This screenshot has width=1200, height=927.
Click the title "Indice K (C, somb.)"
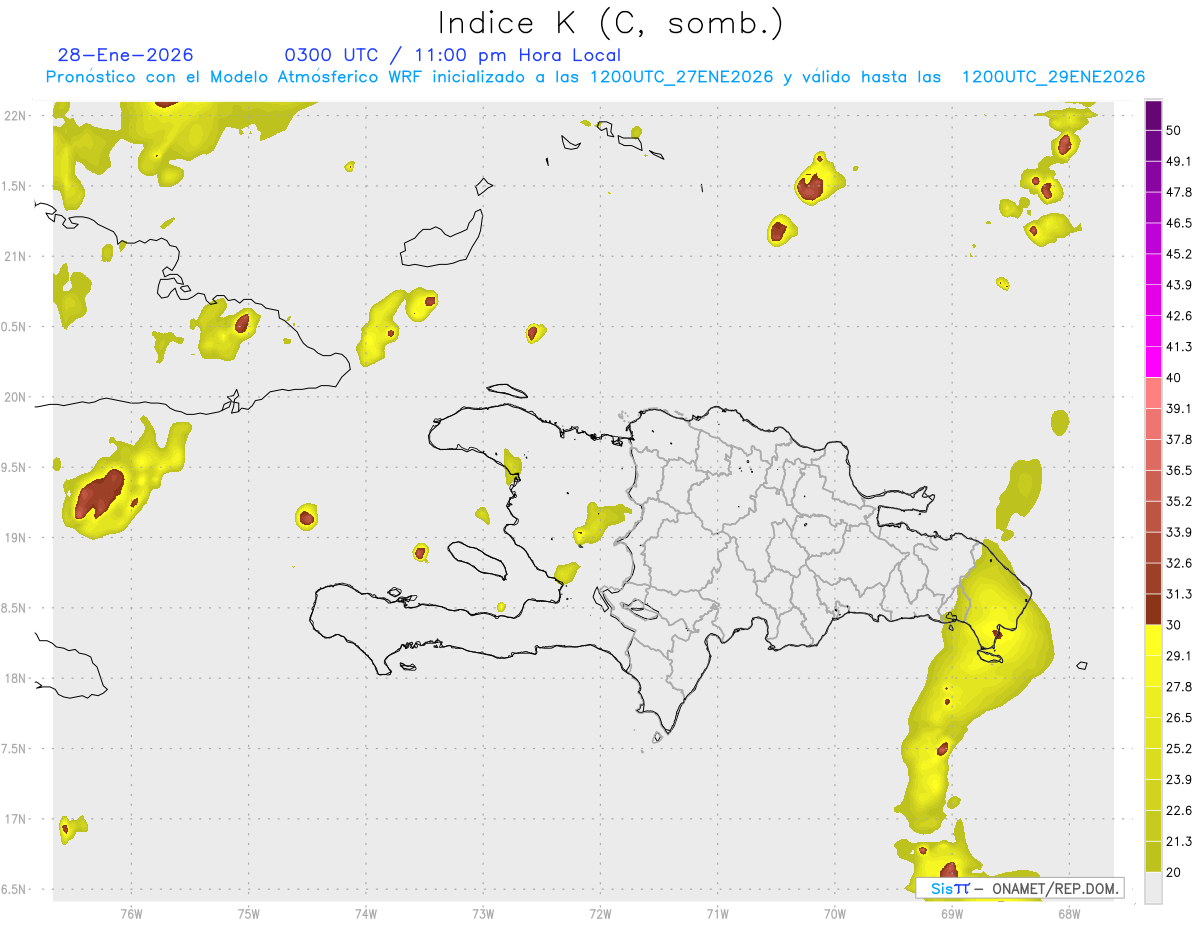[x=611, y=22]
